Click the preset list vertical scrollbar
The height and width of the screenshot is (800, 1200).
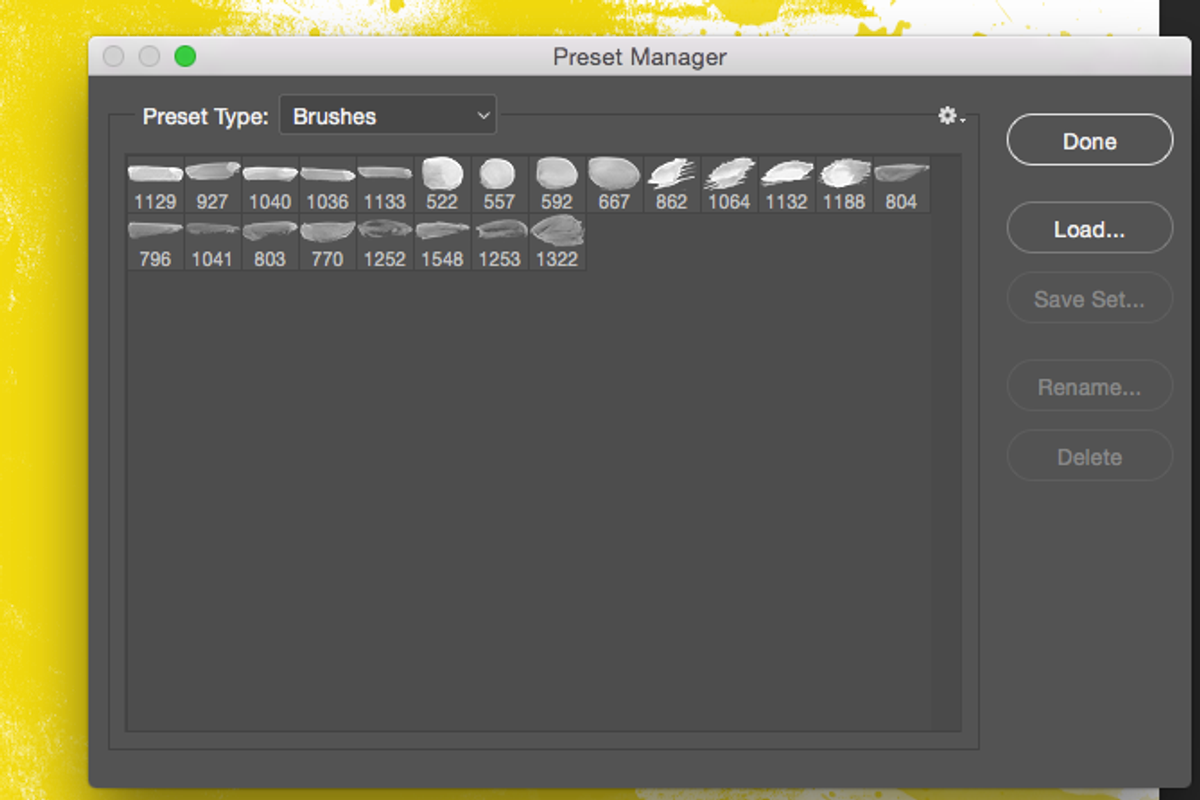click(946, 443)
